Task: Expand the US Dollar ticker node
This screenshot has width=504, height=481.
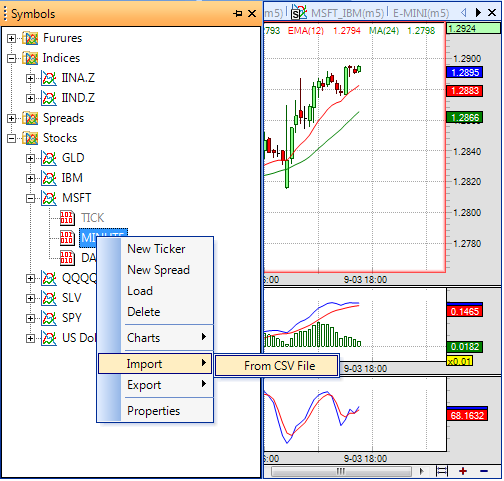Action: [30, 338]
